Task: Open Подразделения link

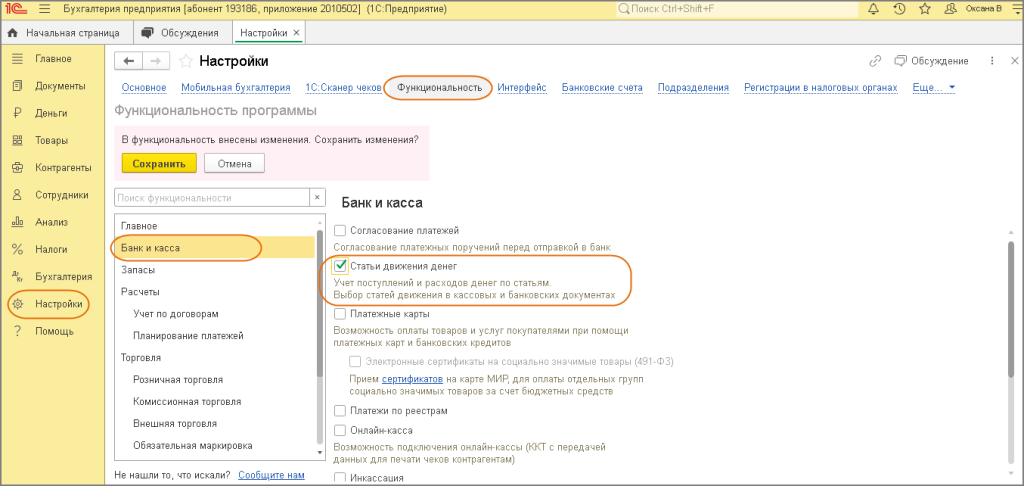Action: 693,88
